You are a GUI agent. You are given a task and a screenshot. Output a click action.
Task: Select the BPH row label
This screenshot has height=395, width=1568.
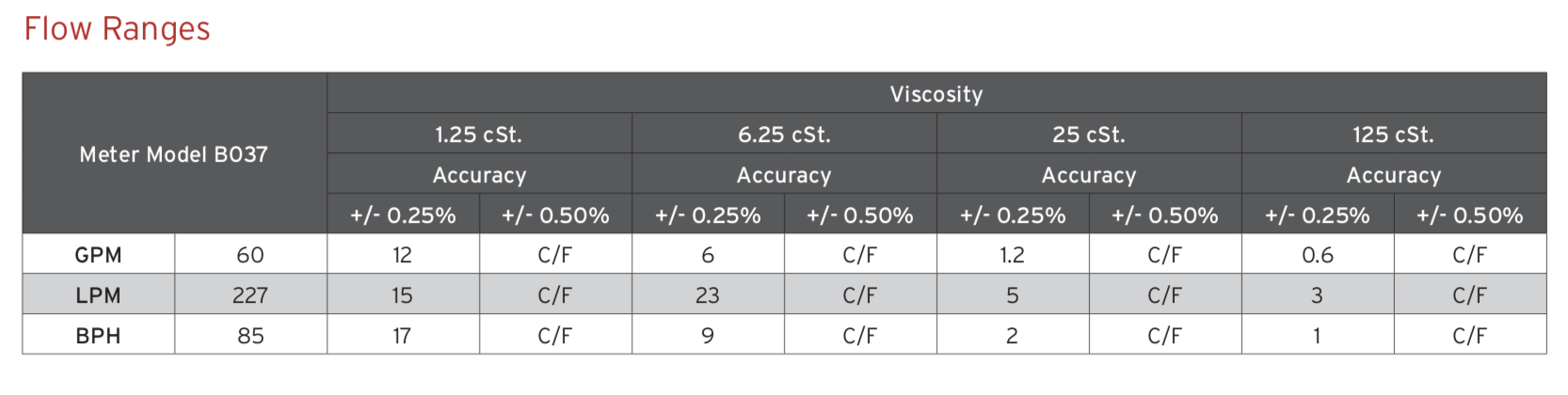(98, 336)
